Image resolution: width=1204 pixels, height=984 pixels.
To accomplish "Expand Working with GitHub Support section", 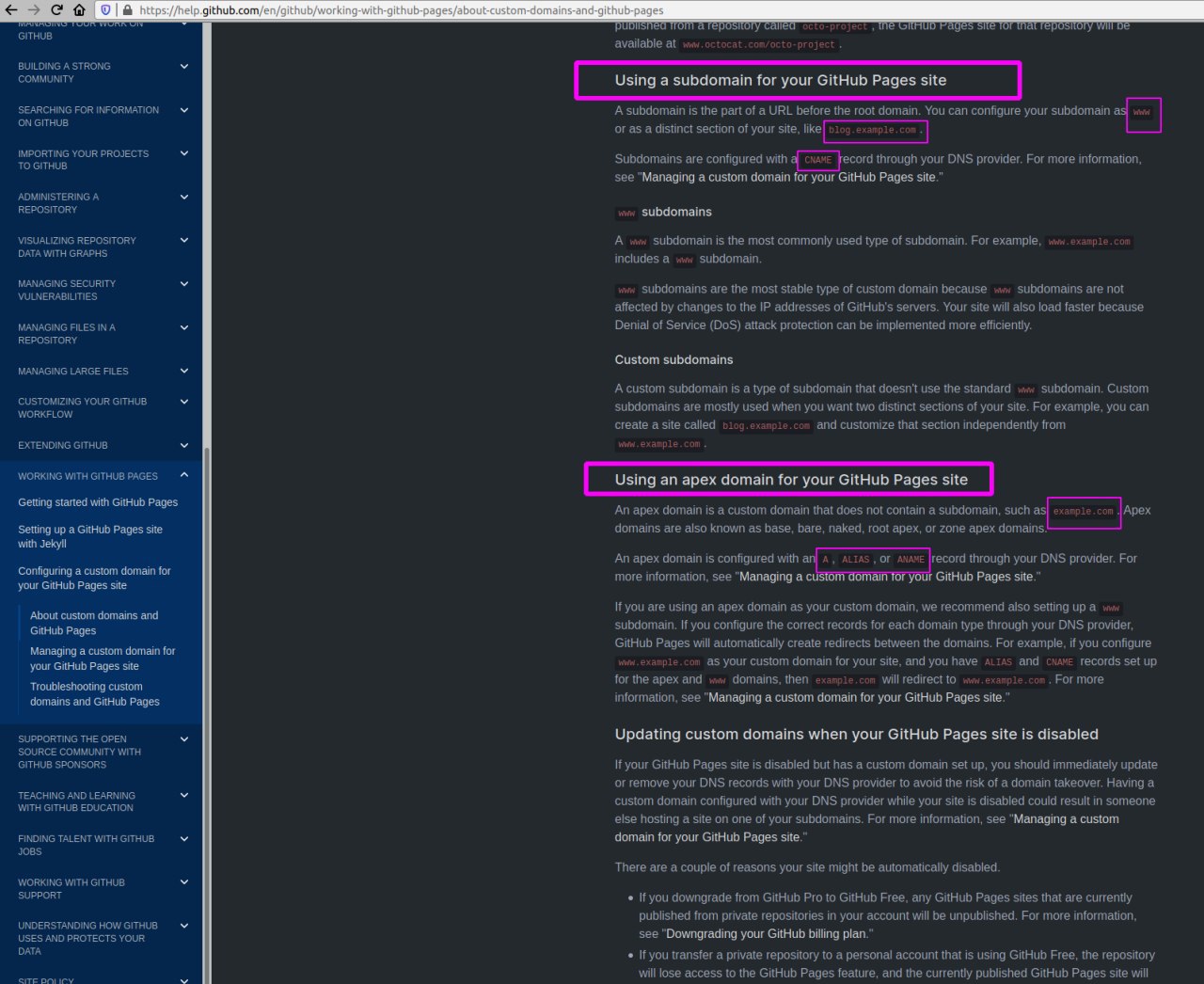I will pos(184,882).
